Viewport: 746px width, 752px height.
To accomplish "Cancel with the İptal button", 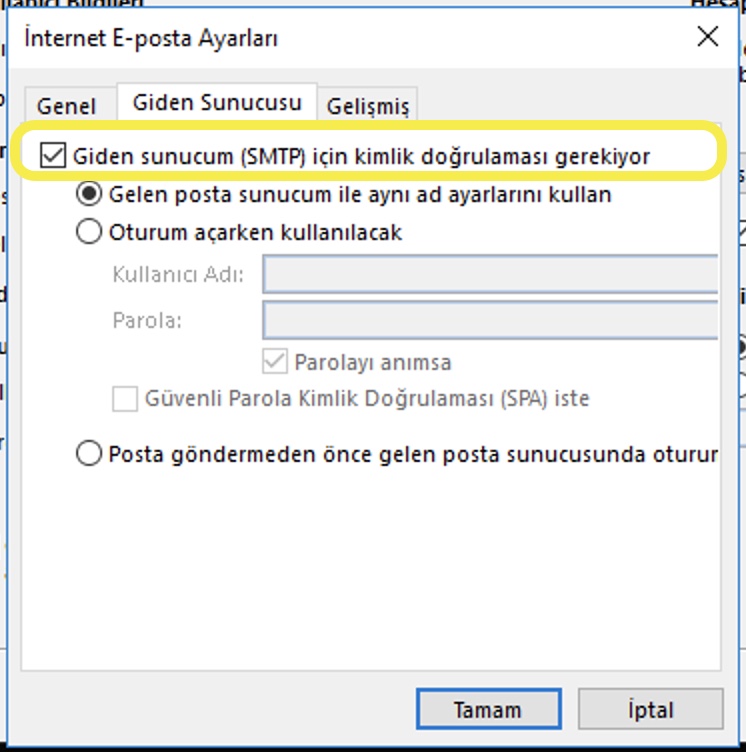I will click(x=650, y=709).
